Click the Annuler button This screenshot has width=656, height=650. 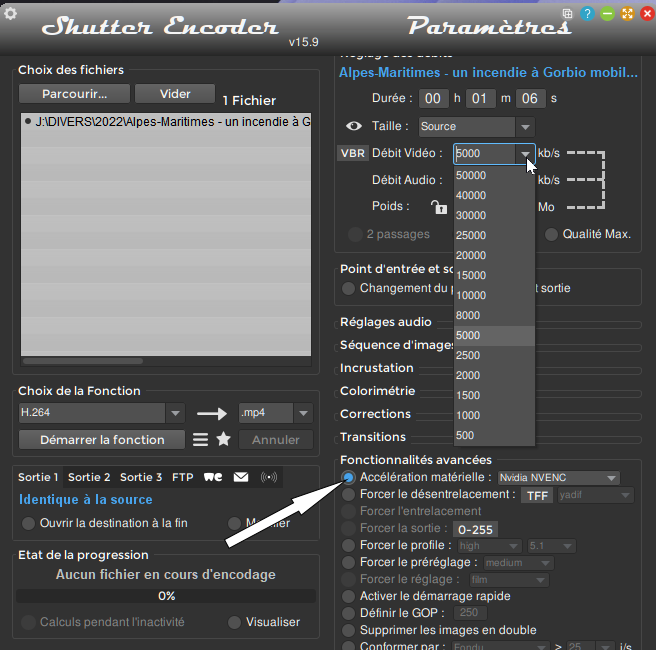click(x=276, y=440)
